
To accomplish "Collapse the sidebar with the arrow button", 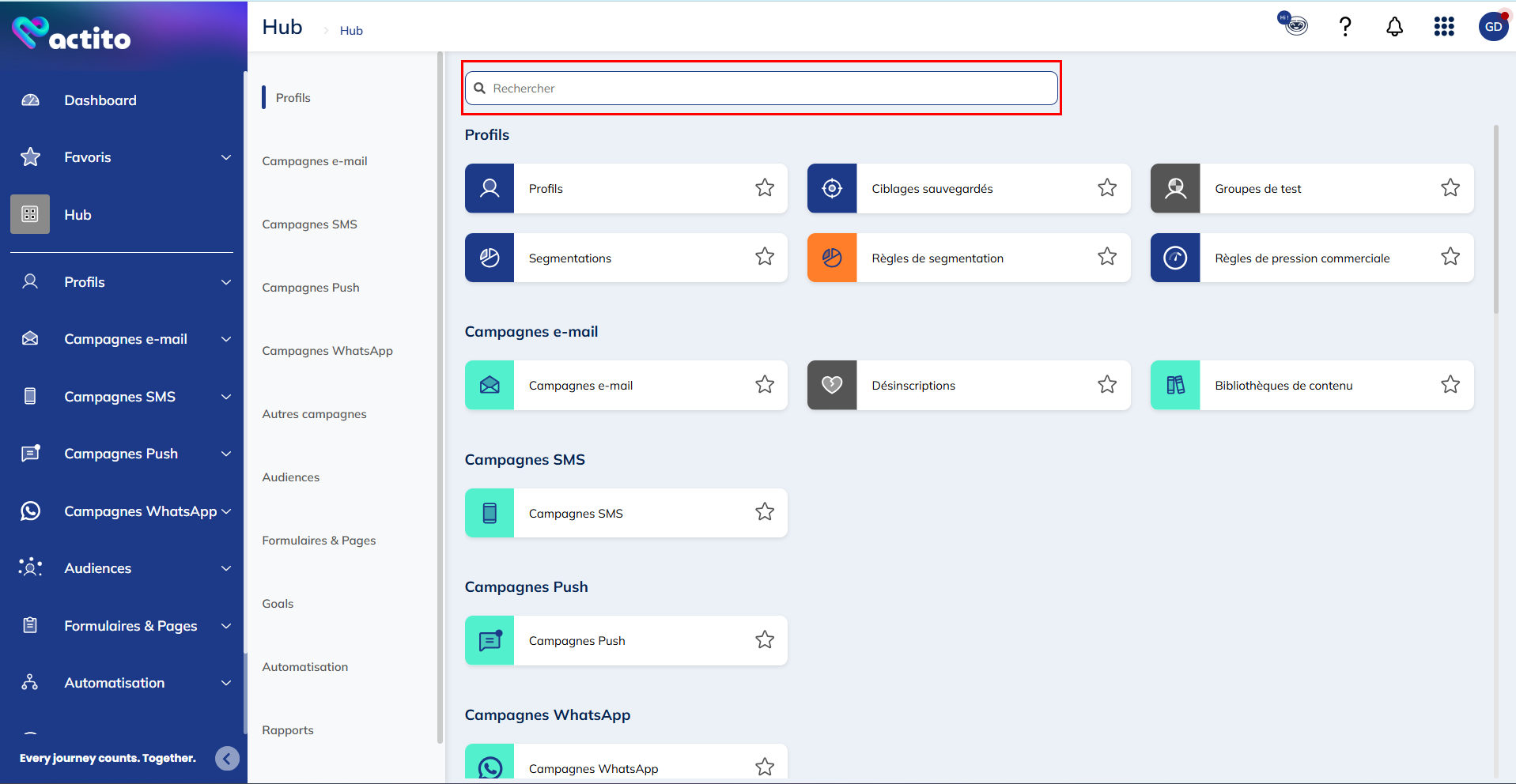I will point(227,759).
